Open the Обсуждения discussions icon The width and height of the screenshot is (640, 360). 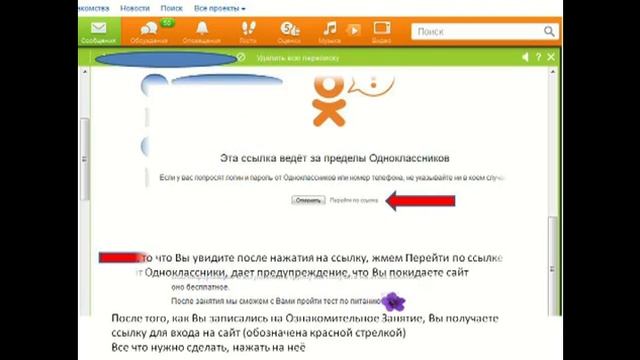click(x=149, y=32)
